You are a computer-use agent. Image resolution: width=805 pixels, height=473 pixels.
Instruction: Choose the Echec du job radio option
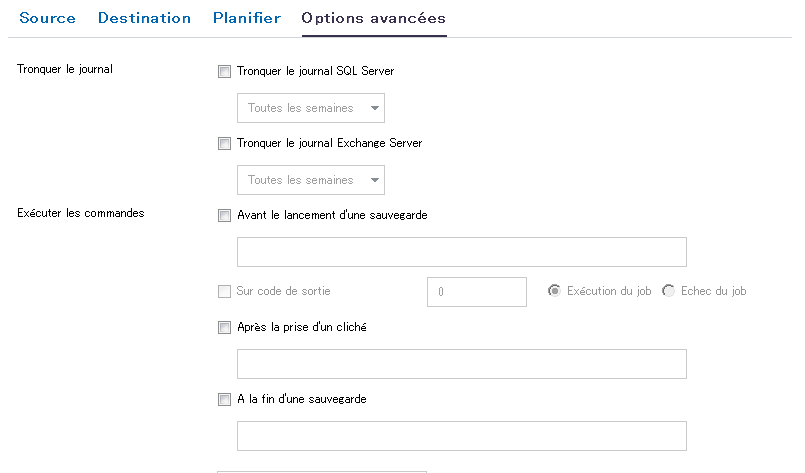tap(669, 291)
